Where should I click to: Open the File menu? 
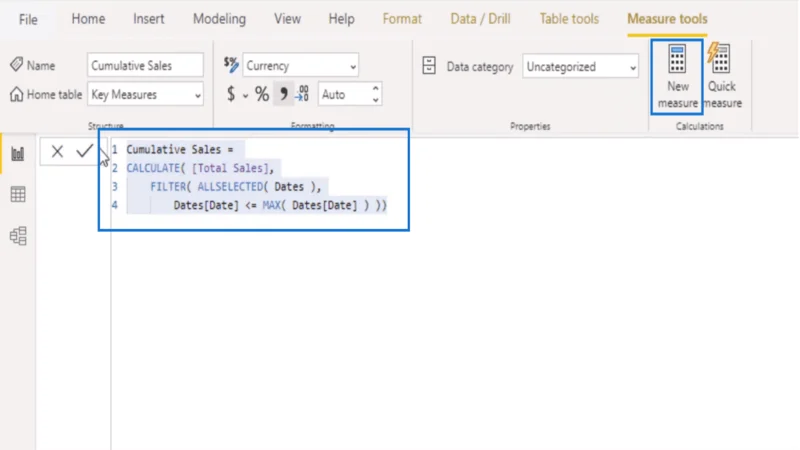[28, 19]
